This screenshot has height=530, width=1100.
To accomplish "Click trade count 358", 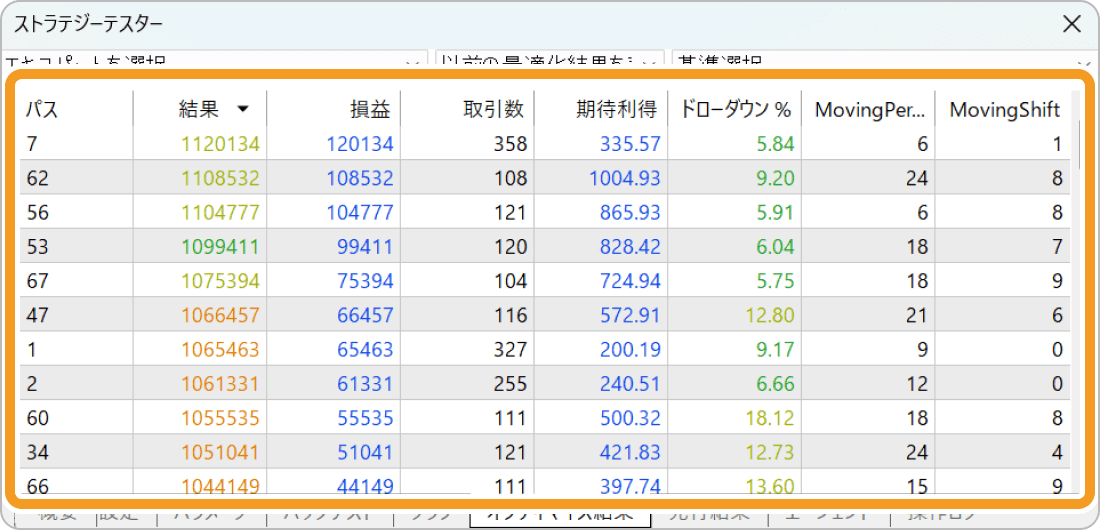I will (510, 144).
